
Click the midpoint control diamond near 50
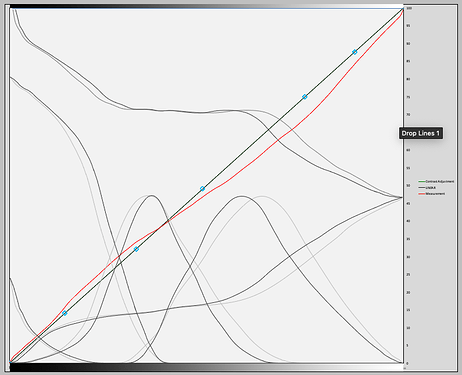(x=202, y=189)
